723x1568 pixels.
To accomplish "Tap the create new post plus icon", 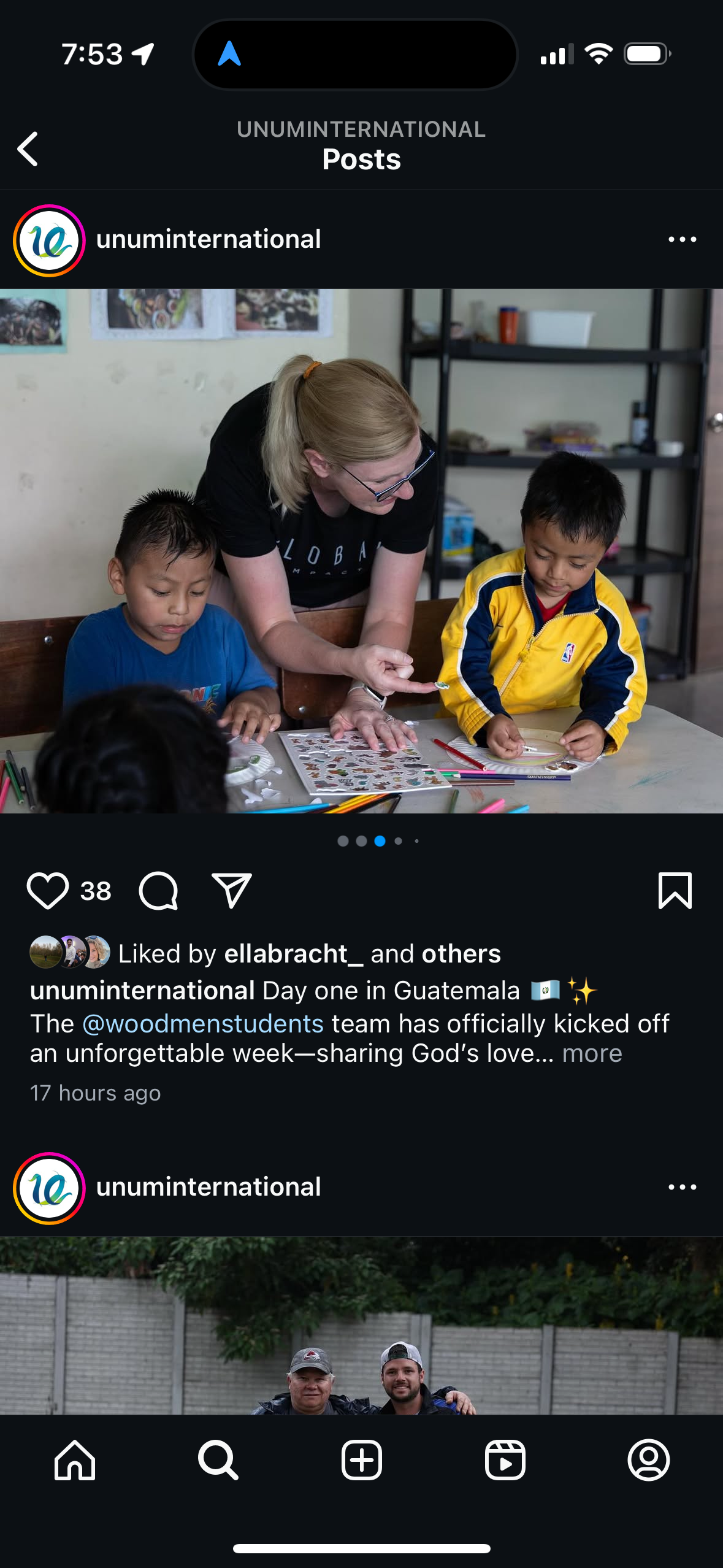I will pos(362,1460).
